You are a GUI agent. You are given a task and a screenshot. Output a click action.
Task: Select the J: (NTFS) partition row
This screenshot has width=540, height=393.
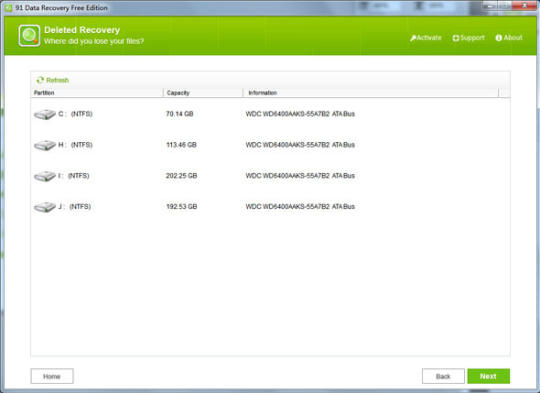(x=270, y=207)
